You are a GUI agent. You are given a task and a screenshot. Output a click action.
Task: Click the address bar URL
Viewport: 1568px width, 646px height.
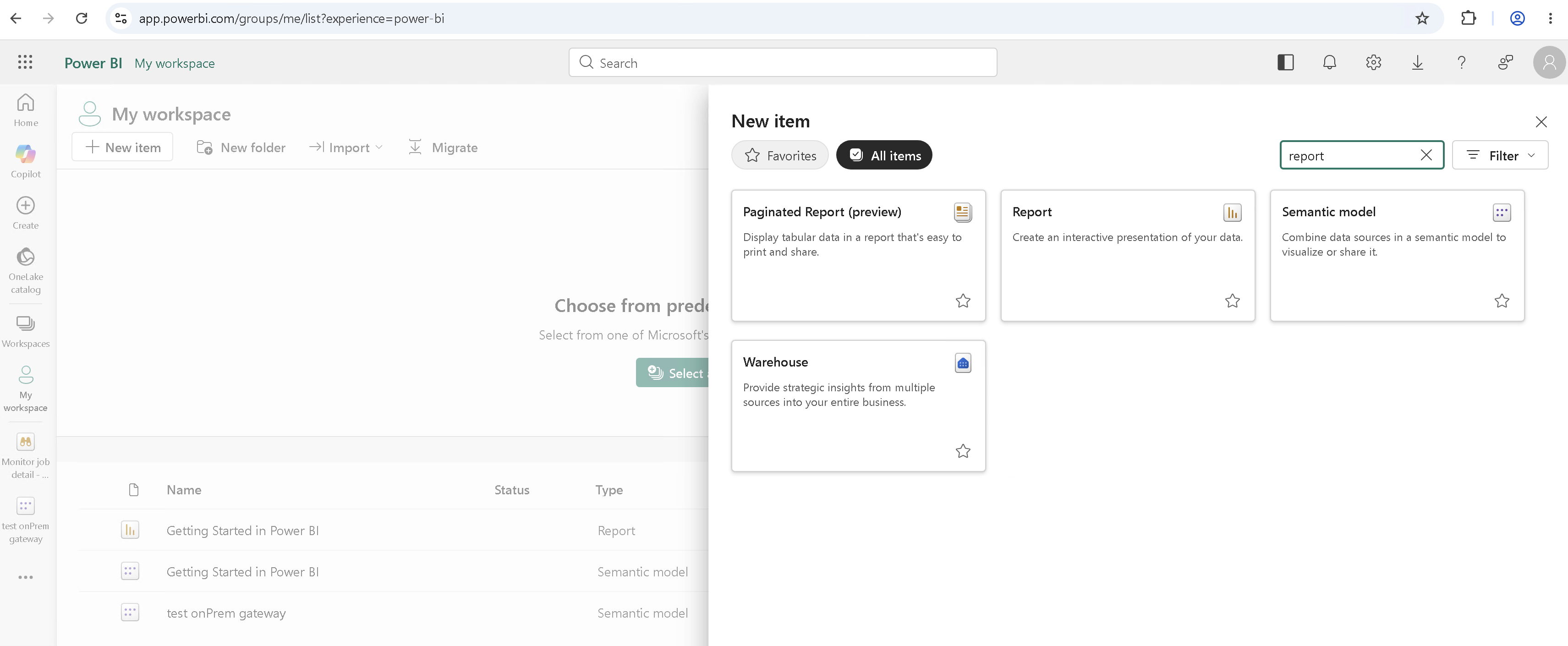[x=291, y=18]
